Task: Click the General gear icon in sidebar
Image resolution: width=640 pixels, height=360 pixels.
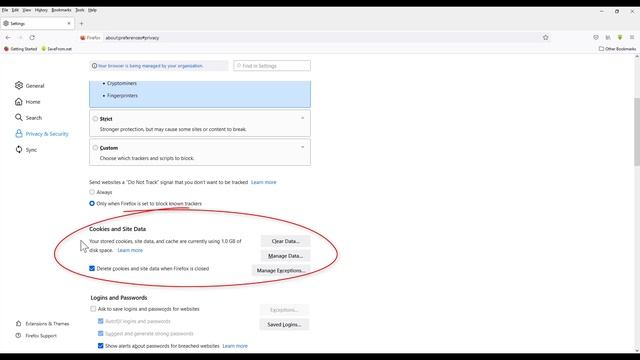Action: pyautogui.click(x=19, y=85)
